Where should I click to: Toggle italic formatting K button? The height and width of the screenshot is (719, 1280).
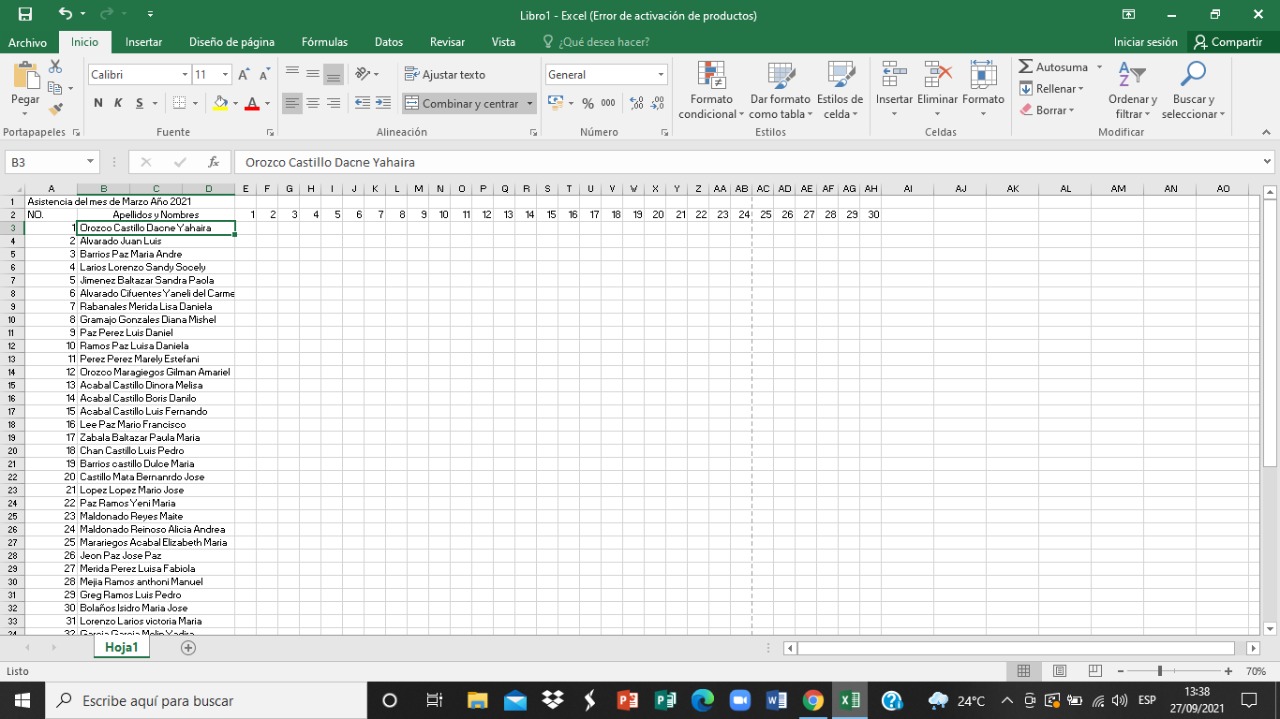coord(118,103)
